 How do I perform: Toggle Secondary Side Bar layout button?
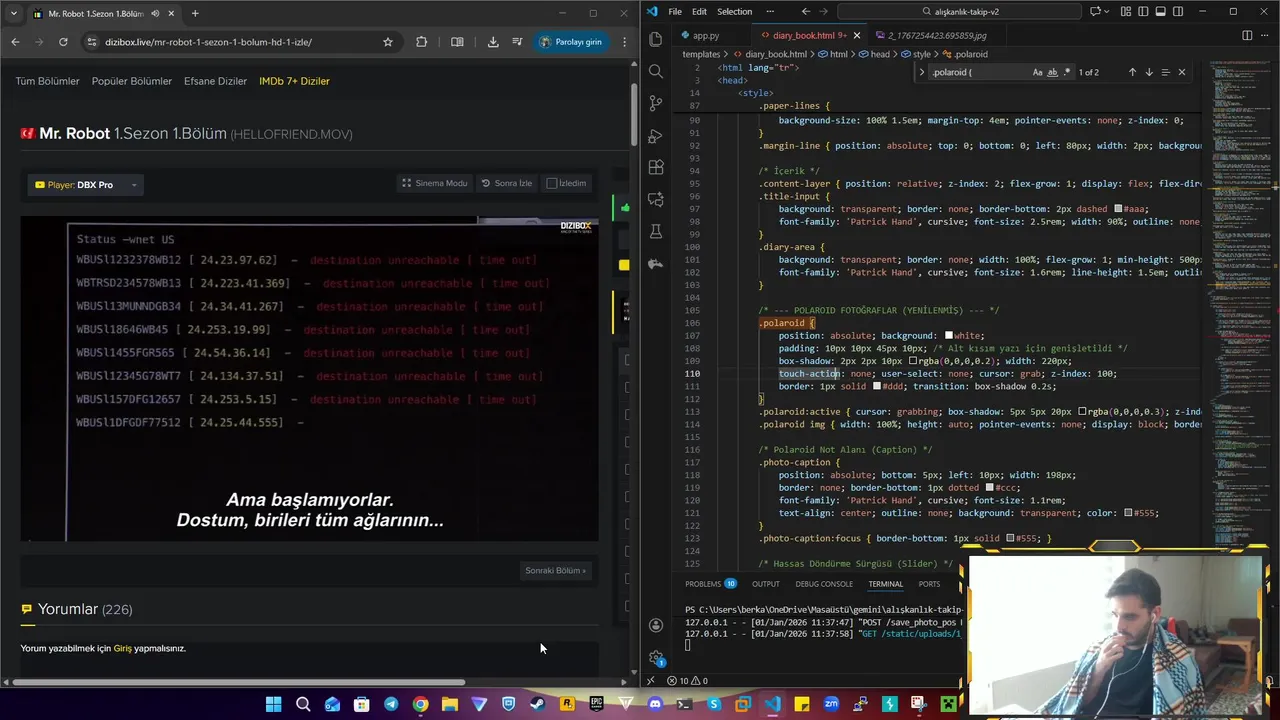coord(1176,12)
